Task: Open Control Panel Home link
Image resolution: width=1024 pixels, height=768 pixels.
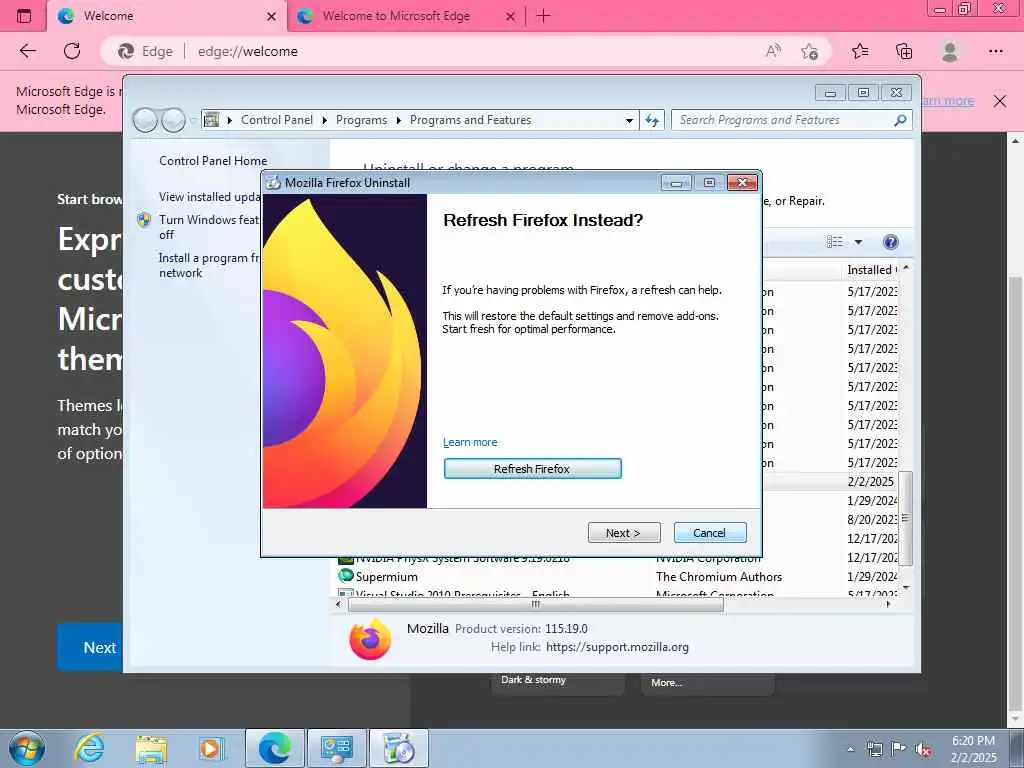Action: [213, 161]
